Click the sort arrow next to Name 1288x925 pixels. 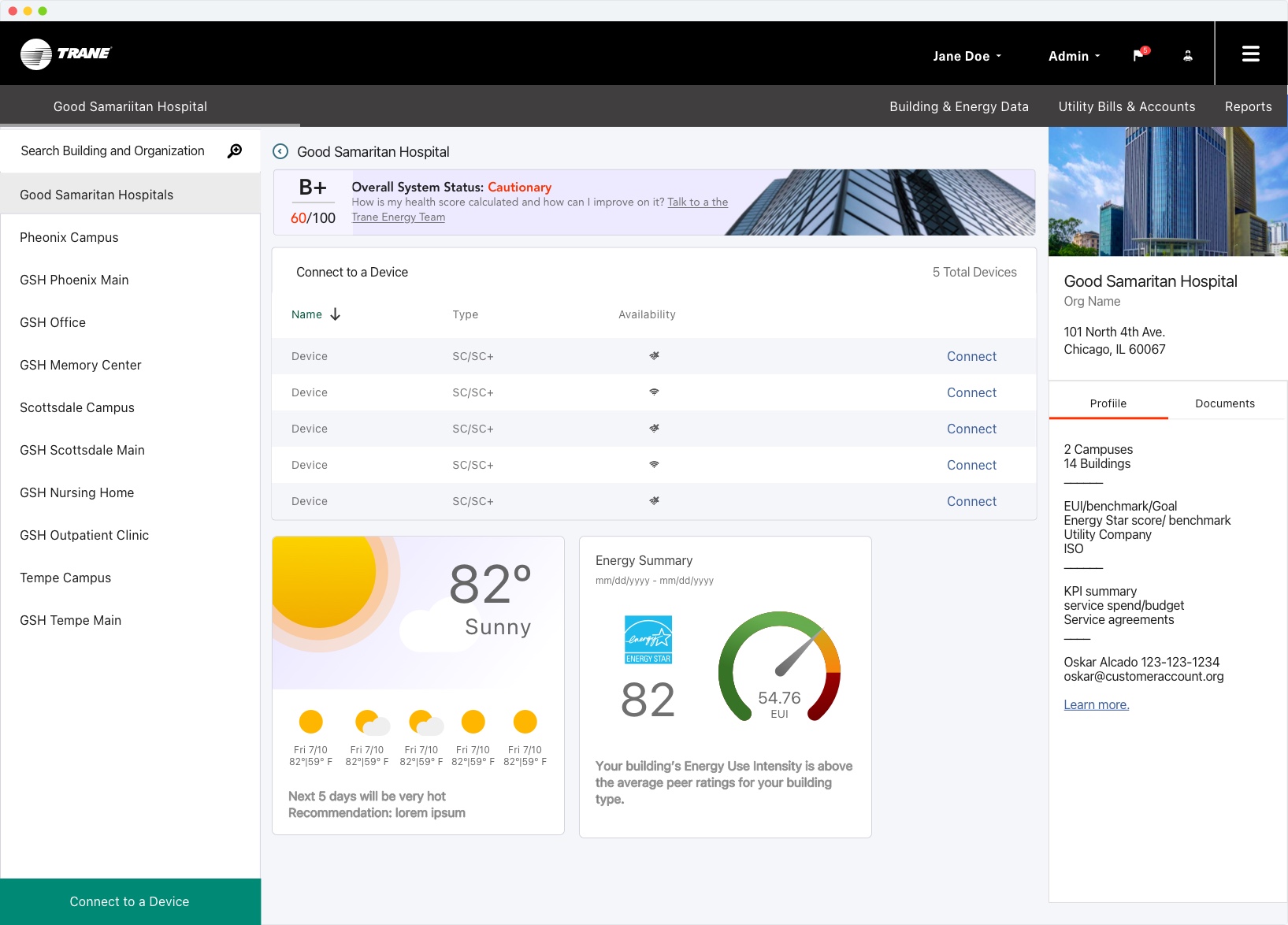[x=336, y=314]
